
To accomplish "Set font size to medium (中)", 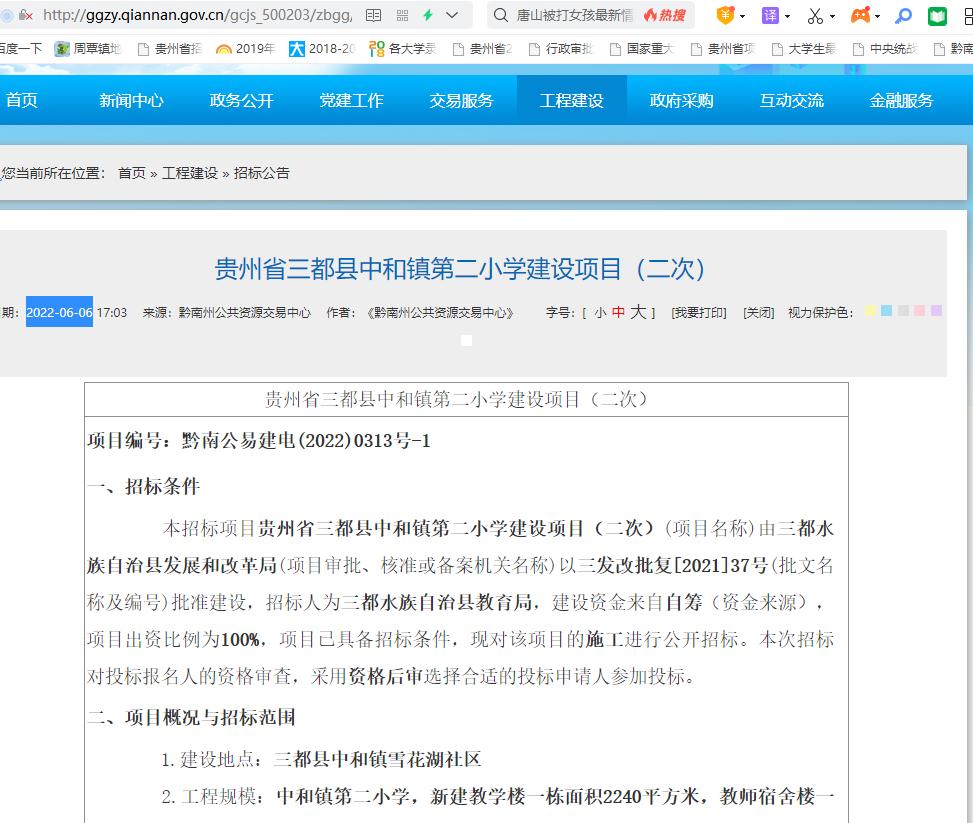I will point(618,313).
